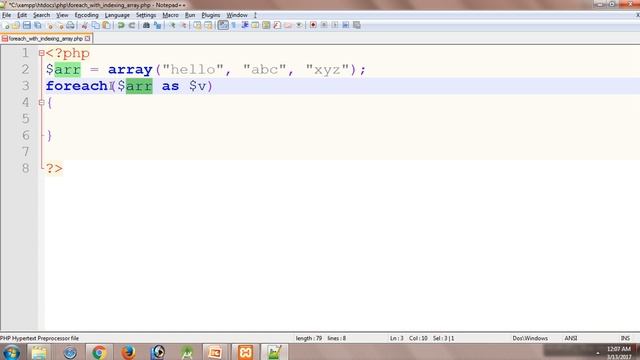Click the Zoom In toolbar icon
640x360 pixels.
pyautogui.click(x=172, y=25)
